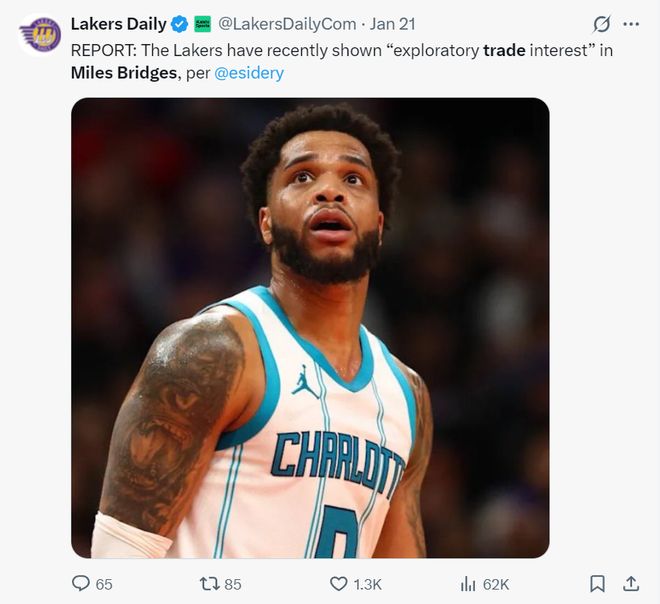Image resolution: width=660 pixels, height=604 pixels.
Task: Click the 62K views count
Action: tap(496, 584)
